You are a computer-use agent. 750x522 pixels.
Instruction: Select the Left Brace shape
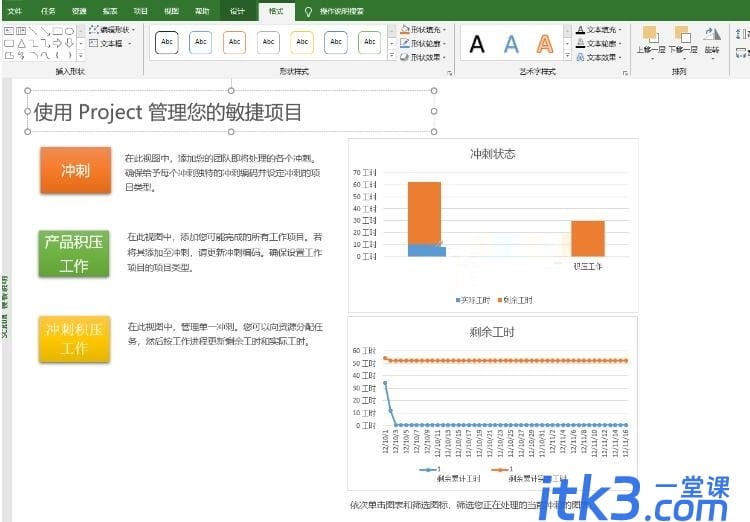pyautogui.click(x=57, y=56)
